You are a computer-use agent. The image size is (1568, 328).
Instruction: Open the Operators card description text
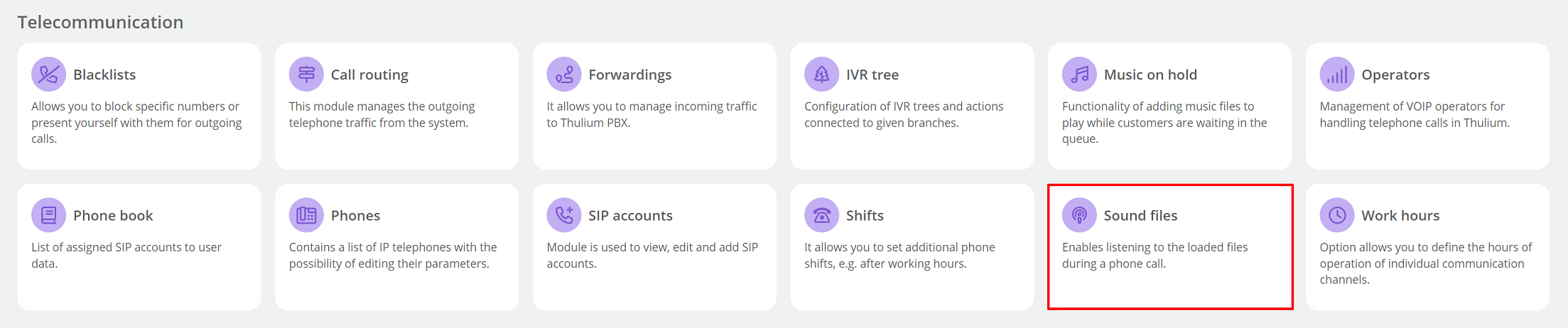pos(1415,114)
